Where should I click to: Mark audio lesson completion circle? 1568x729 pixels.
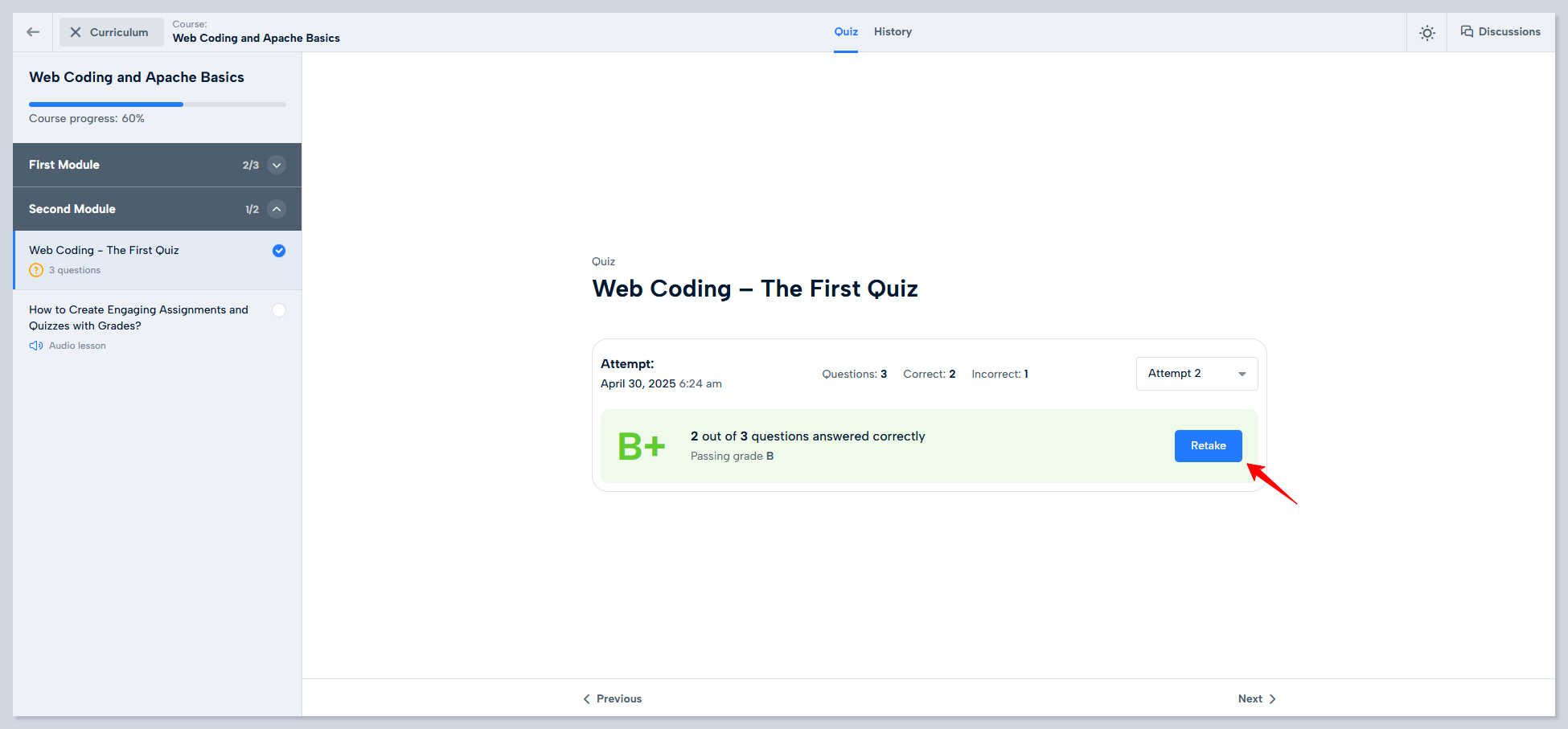(x=279, y=310)
